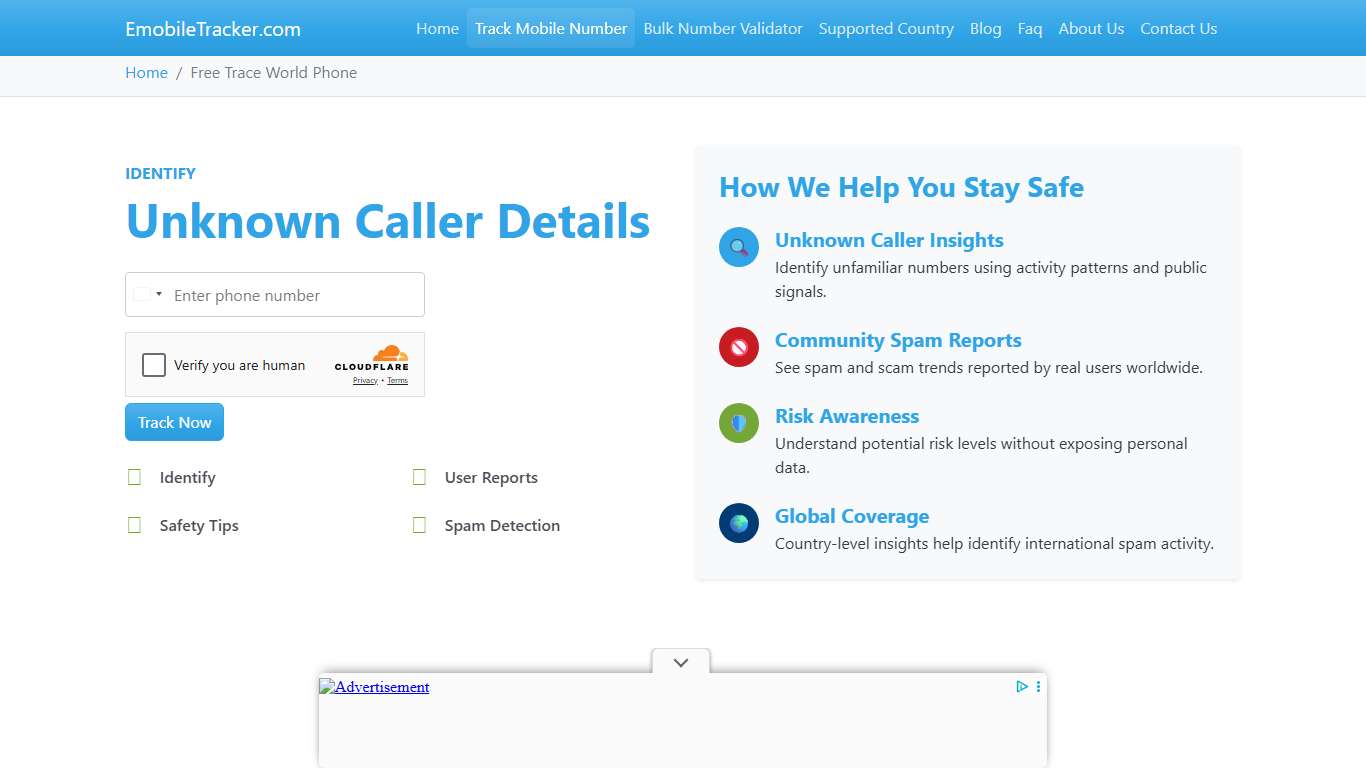Click the AdChoices triangle icon
The height and width of the screenshot is (768, 1366).
[1021, 686]
